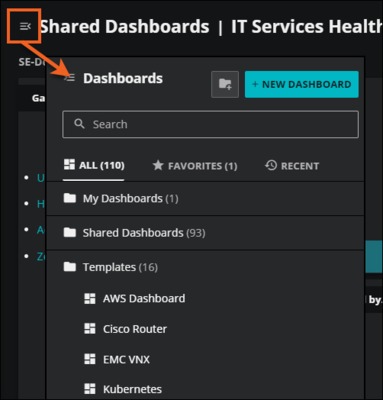Image resolution: width=383 pixels, height=400 pixels.
Task: Click the history clock icon on Recent tab
Action: click(x=271, y=165)
